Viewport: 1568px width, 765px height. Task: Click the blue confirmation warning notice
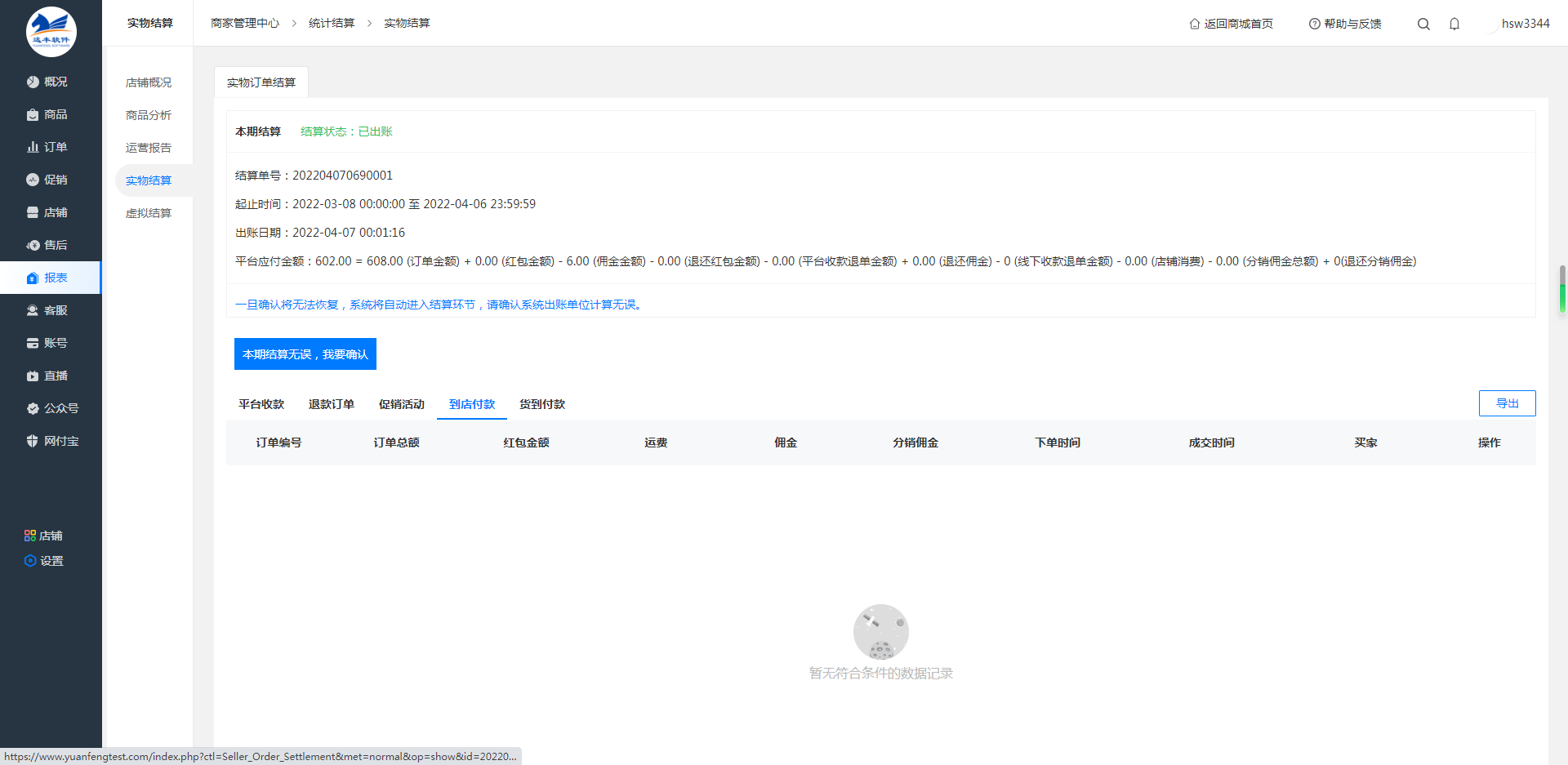click(x=440, y=305)
